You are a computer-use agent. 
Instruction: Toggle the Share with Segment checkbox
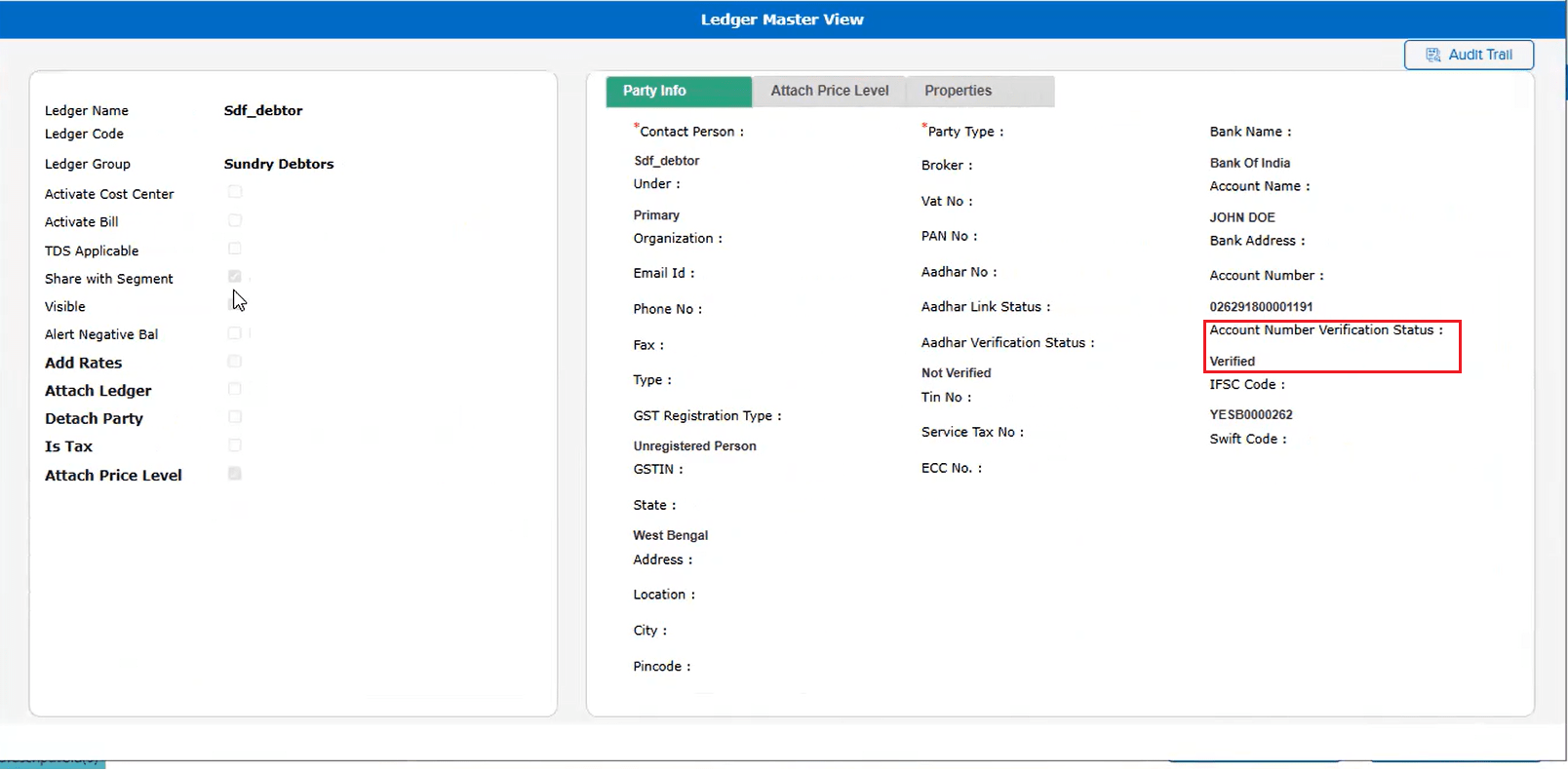coord(235,277)
